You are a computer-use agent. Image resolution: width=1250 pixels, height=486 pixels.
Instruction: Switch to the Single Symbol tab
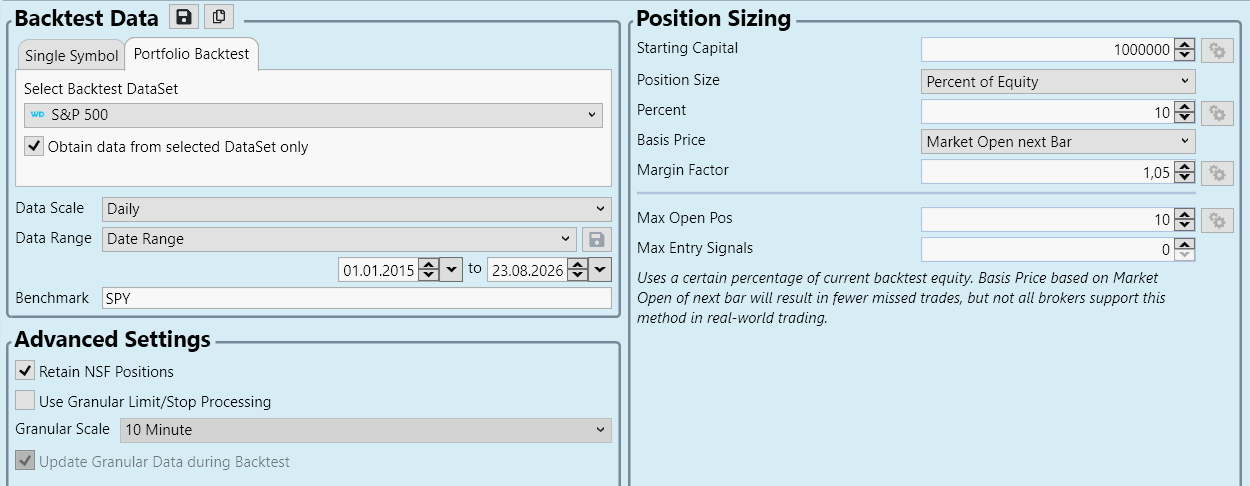point(71,56)
